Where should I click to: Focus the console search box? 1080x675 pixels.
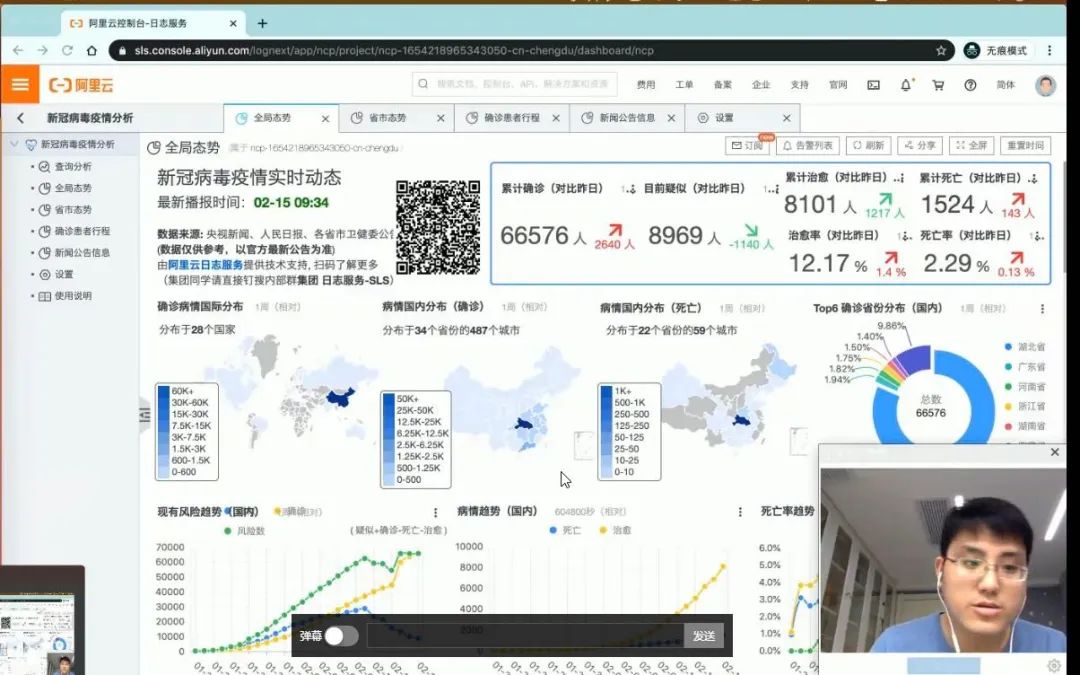(x=515, y=84)
